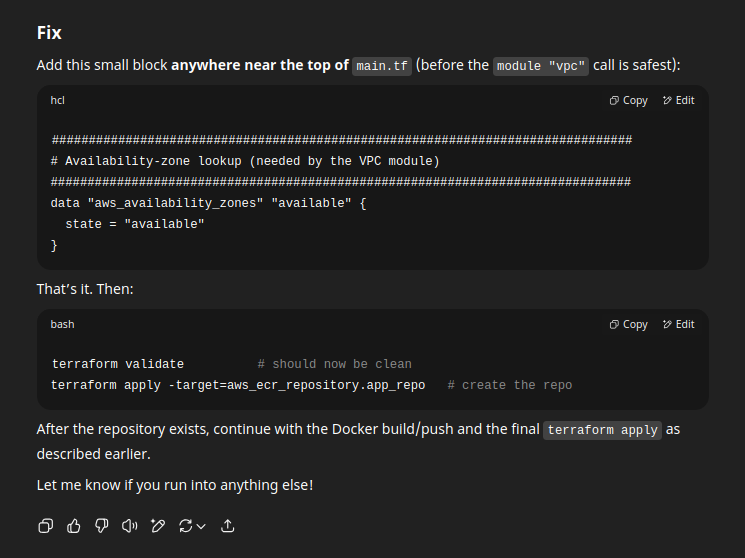Click the bash language label
This screenshot has width=745, height=558.
[62, 324]
